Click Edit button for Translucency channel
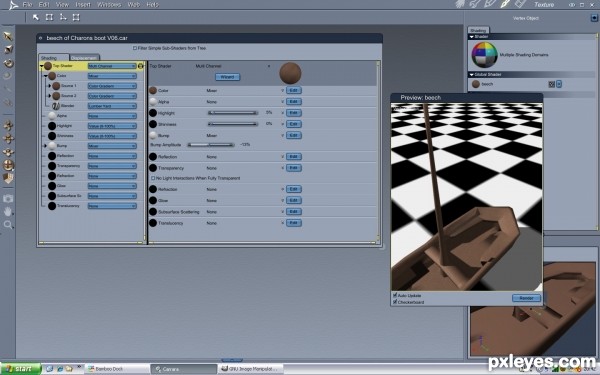The height and width of the screenshot is (375, 600). (293, 223)
